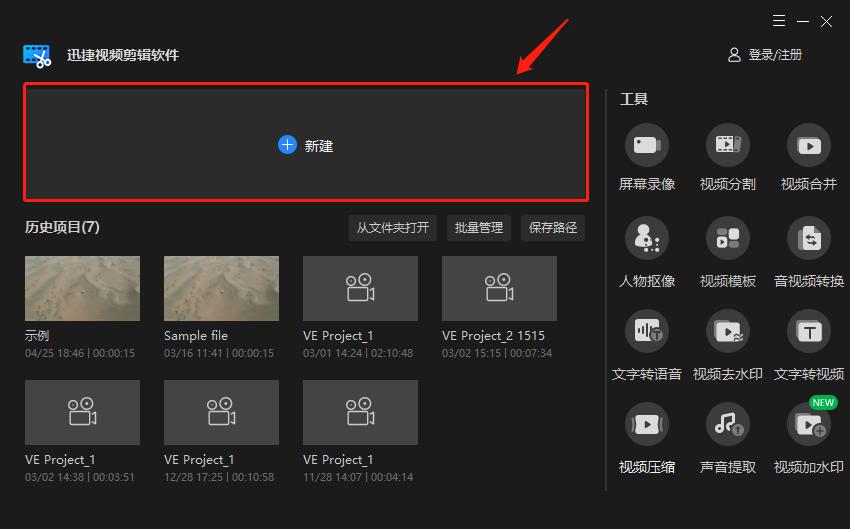Open VE Project_1 dated 11/28 14:07
This screenshot has width=850, height=529.
(x=360, y=412)
